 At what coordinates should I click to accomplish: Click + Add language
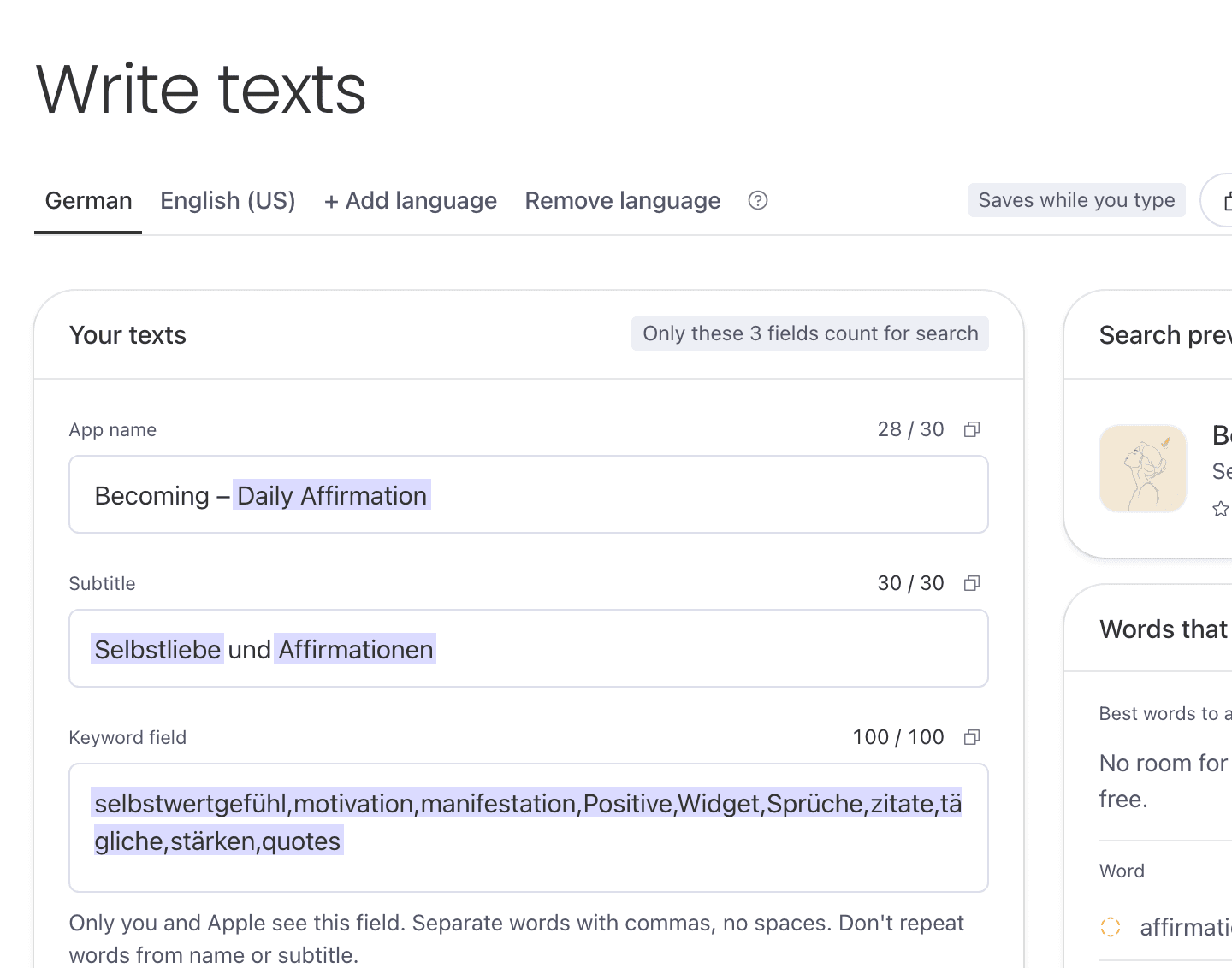coord(411,201)
